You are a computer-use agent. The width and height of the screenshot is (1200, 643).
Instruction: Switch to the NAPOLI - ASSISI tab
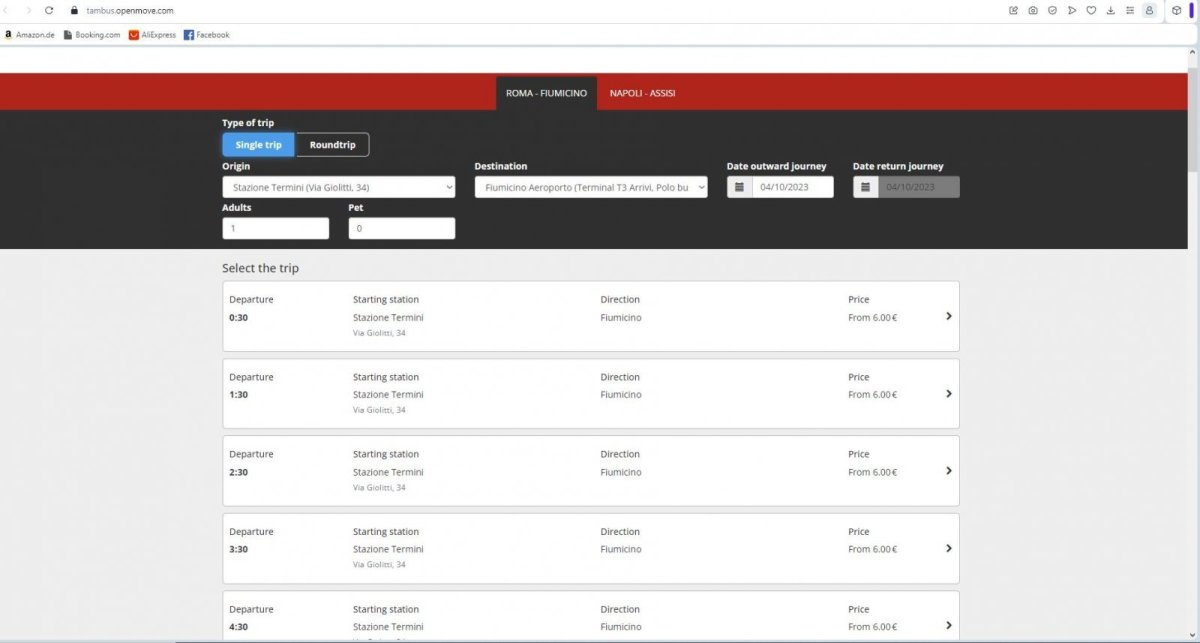coord(642,93)
